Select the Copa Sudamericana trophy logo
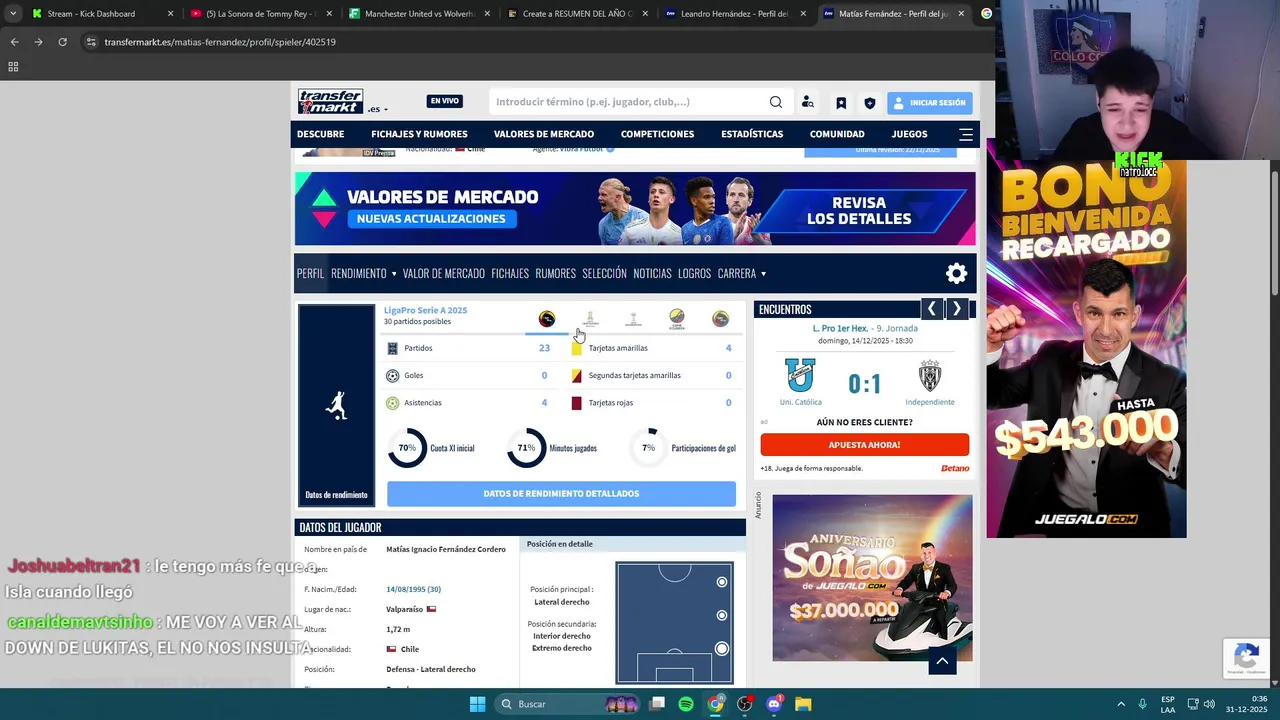 click(633, 319)
